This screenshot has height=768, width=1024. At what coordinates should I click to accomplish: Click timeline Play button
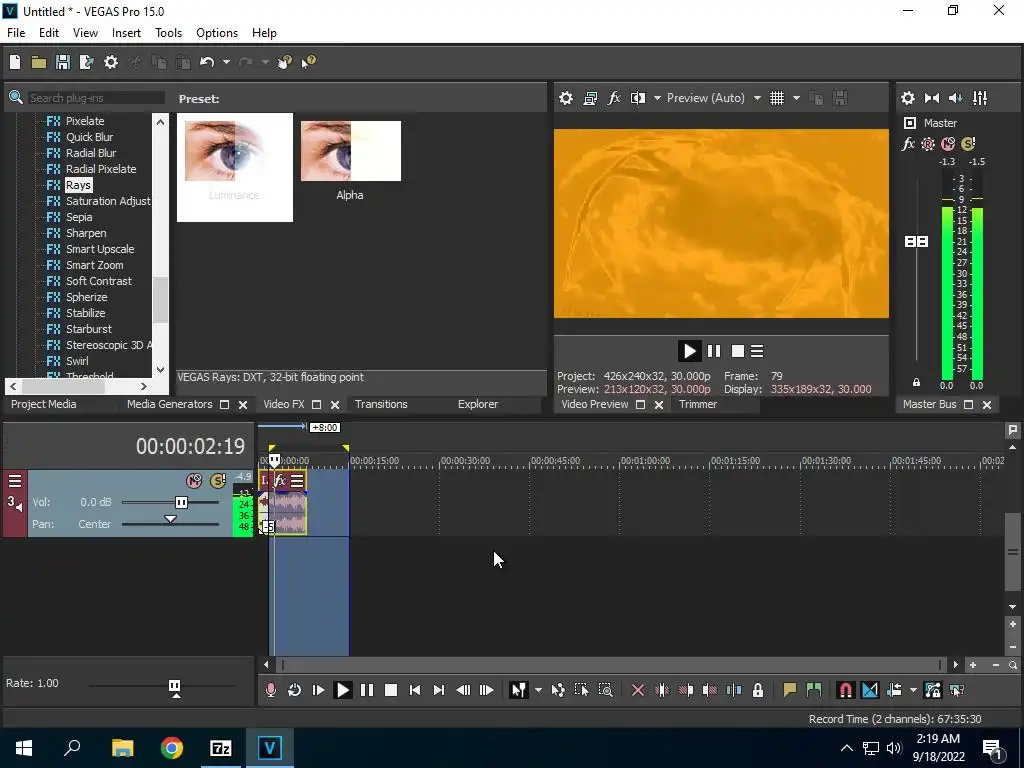click(342, 690)
